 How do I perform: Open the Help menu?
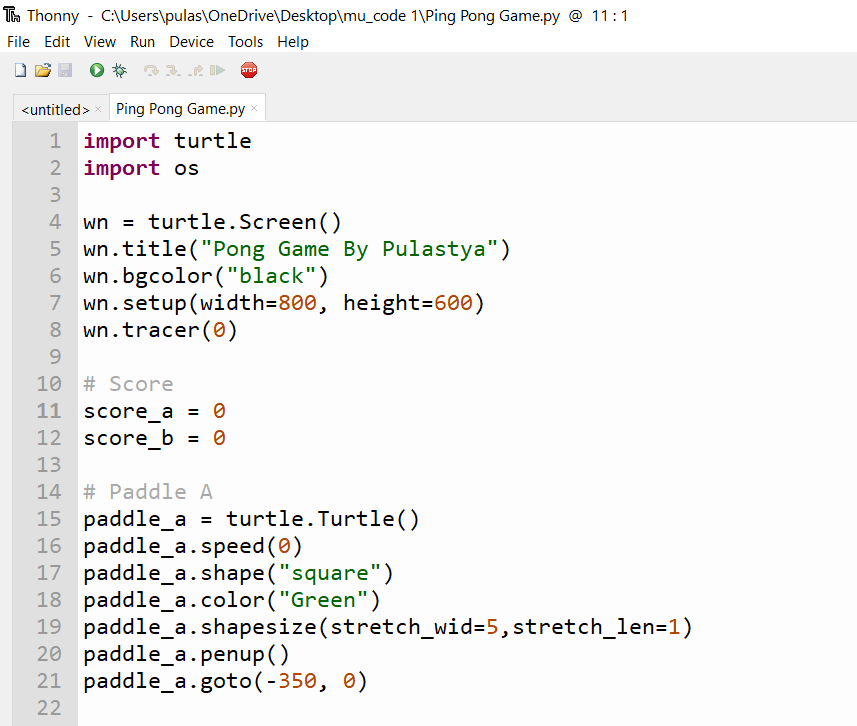tap(293, 42)
